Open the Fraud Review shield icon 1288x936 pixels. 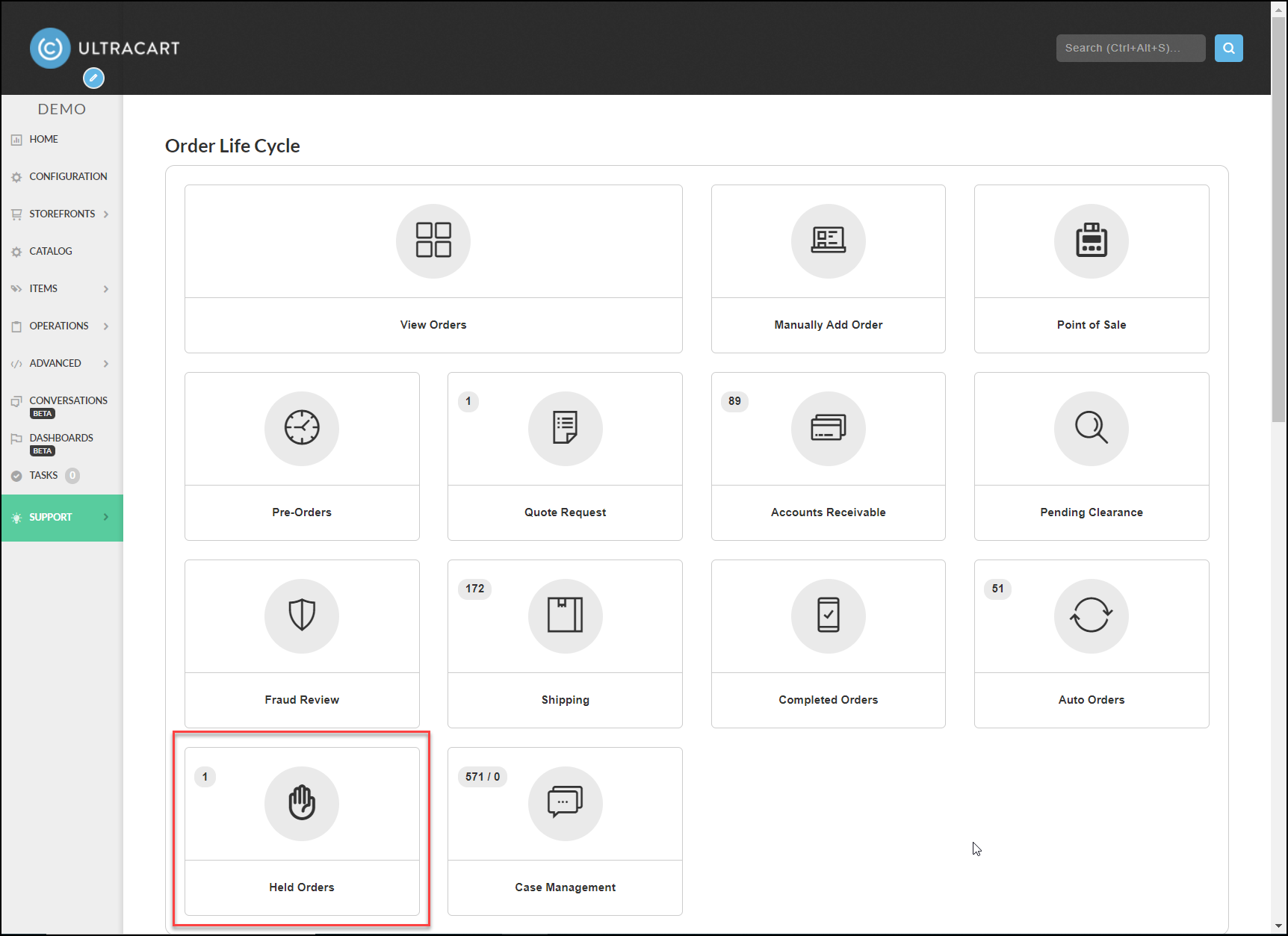pos(302,616)
